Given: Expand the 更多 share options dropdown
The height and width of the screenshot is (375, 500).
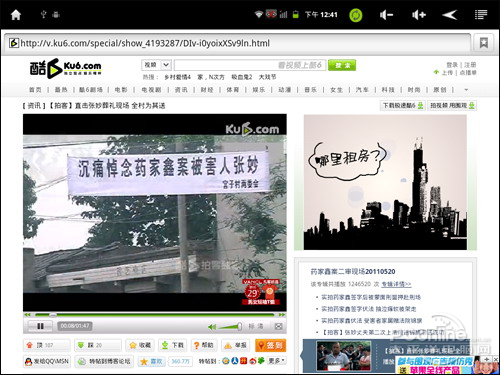Looking at the screenshot, I should pyautogui.click(x=276, y=361).
